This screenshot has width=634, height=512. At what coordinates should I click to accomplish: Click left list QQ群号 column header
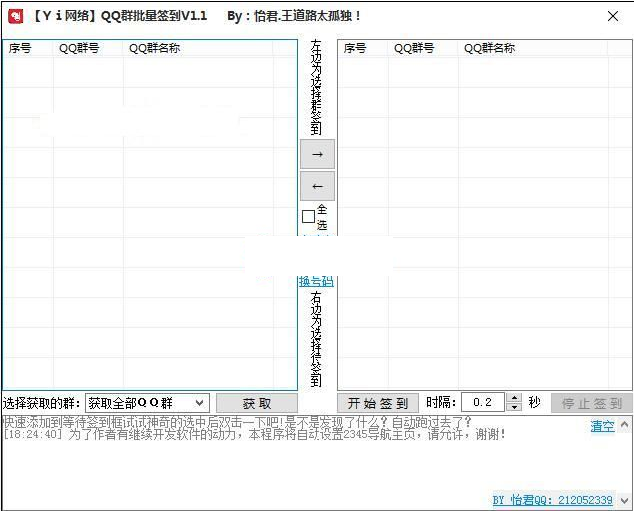tap(79, 48)
